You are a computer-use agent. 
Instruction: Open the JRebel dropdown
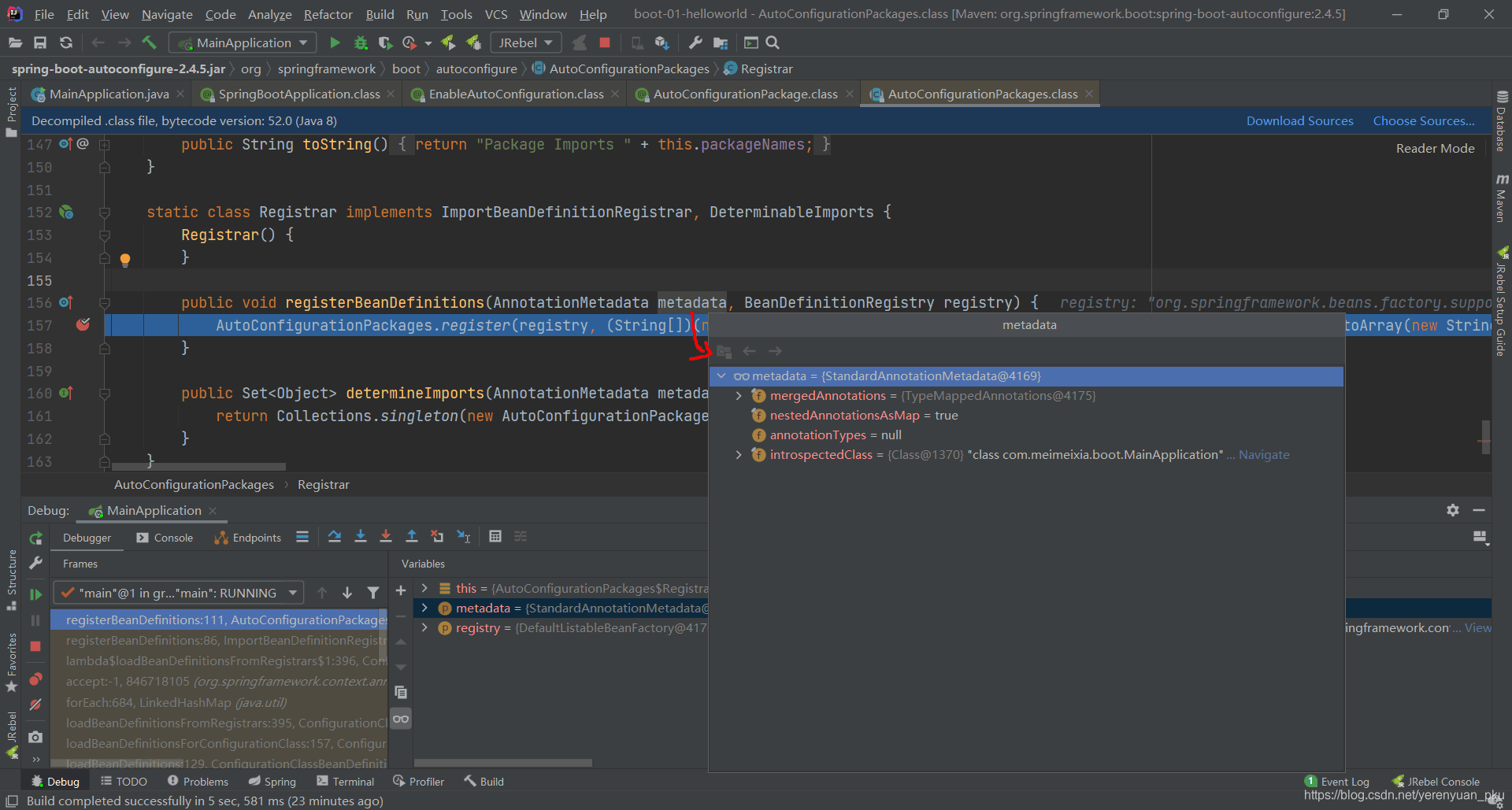pos(525,43)
